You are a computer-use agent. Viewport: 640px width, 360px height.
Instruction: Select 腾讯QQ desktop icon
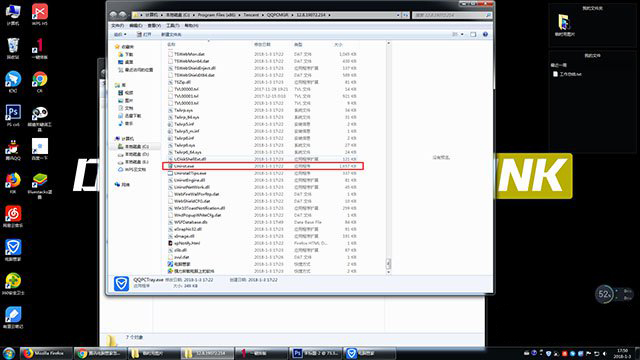(13, 149)
